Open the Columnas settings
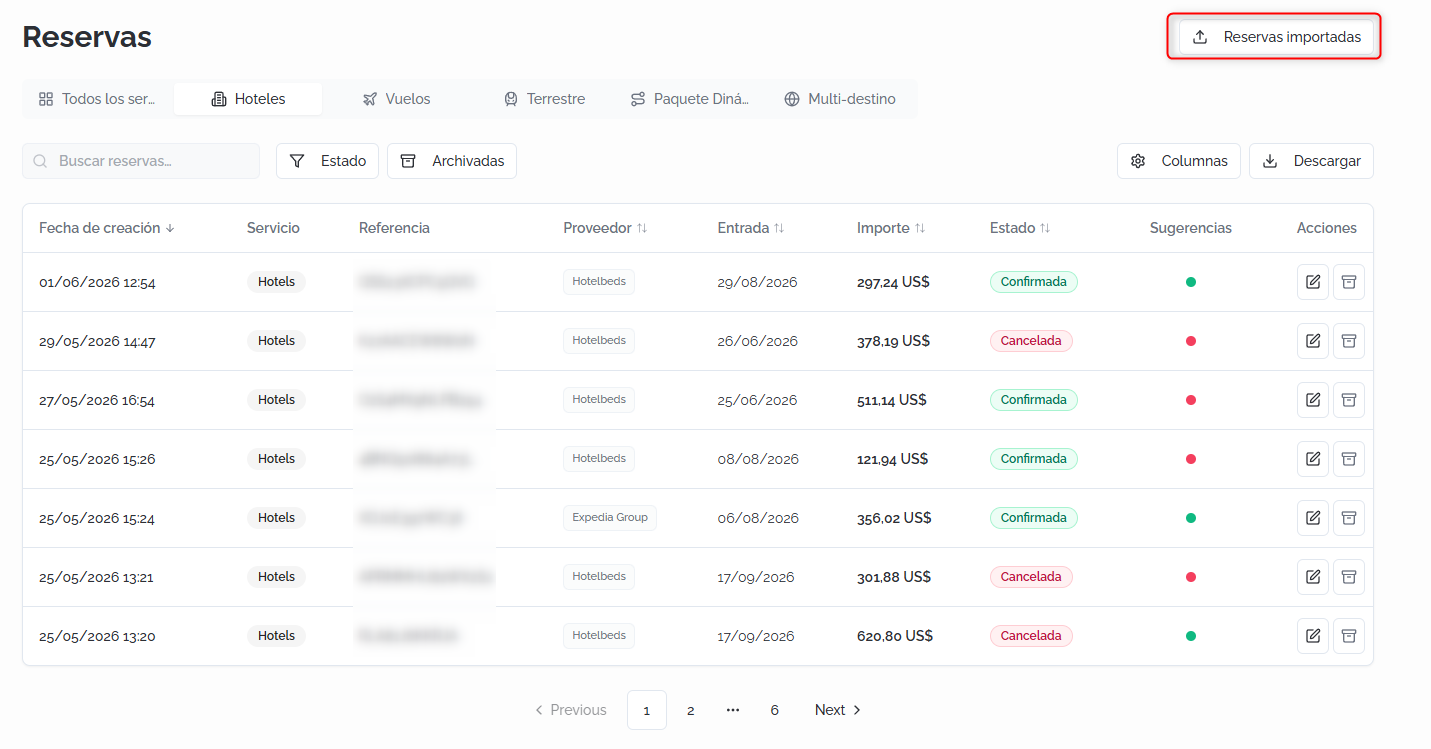 (x=1179, y=161)
